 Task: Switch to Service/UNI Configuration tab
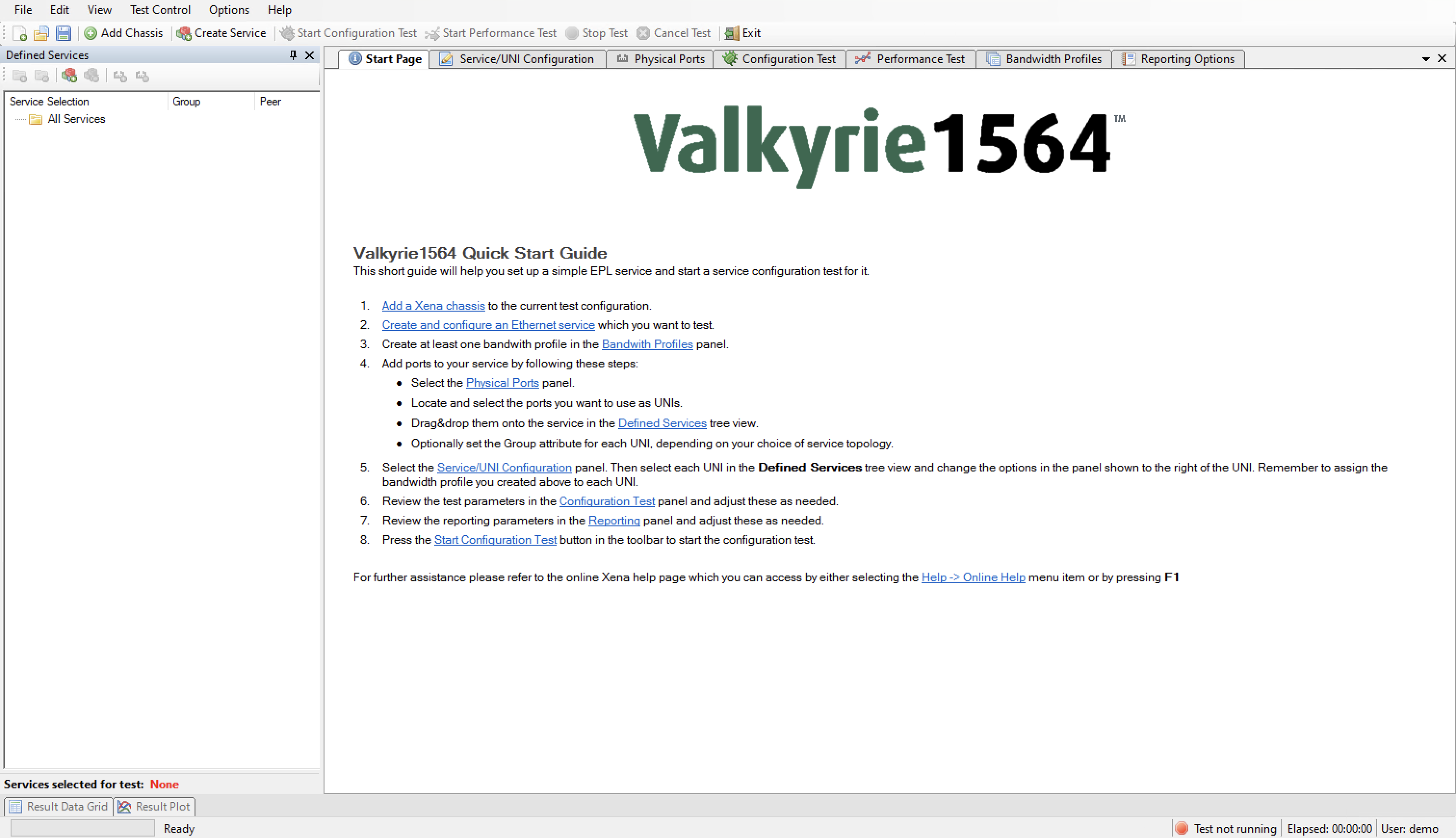point(518,59)
